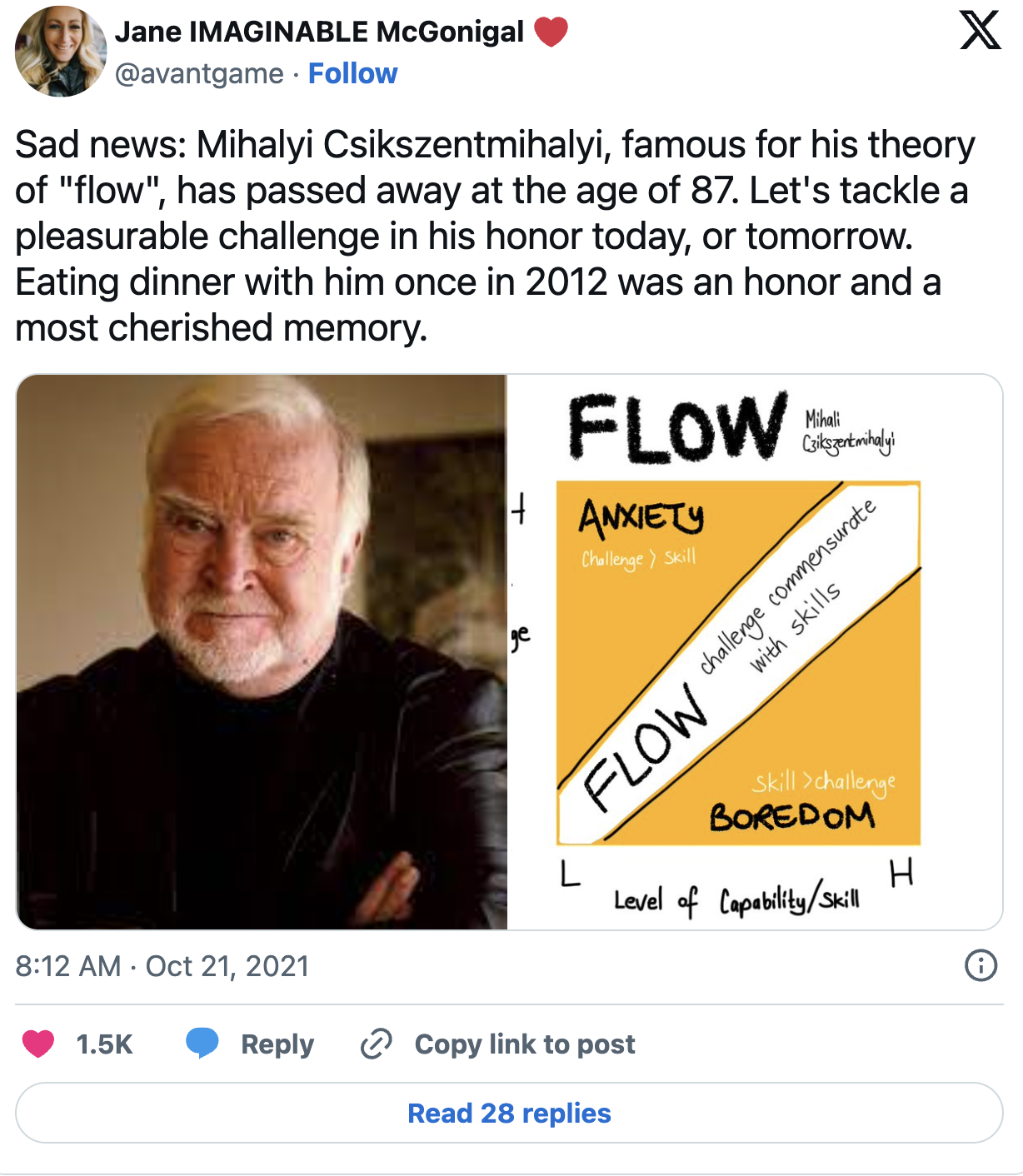Click the red heart emoji beside the name
Viewport: 1023px width, 1176px height.
tap(551, 32)
